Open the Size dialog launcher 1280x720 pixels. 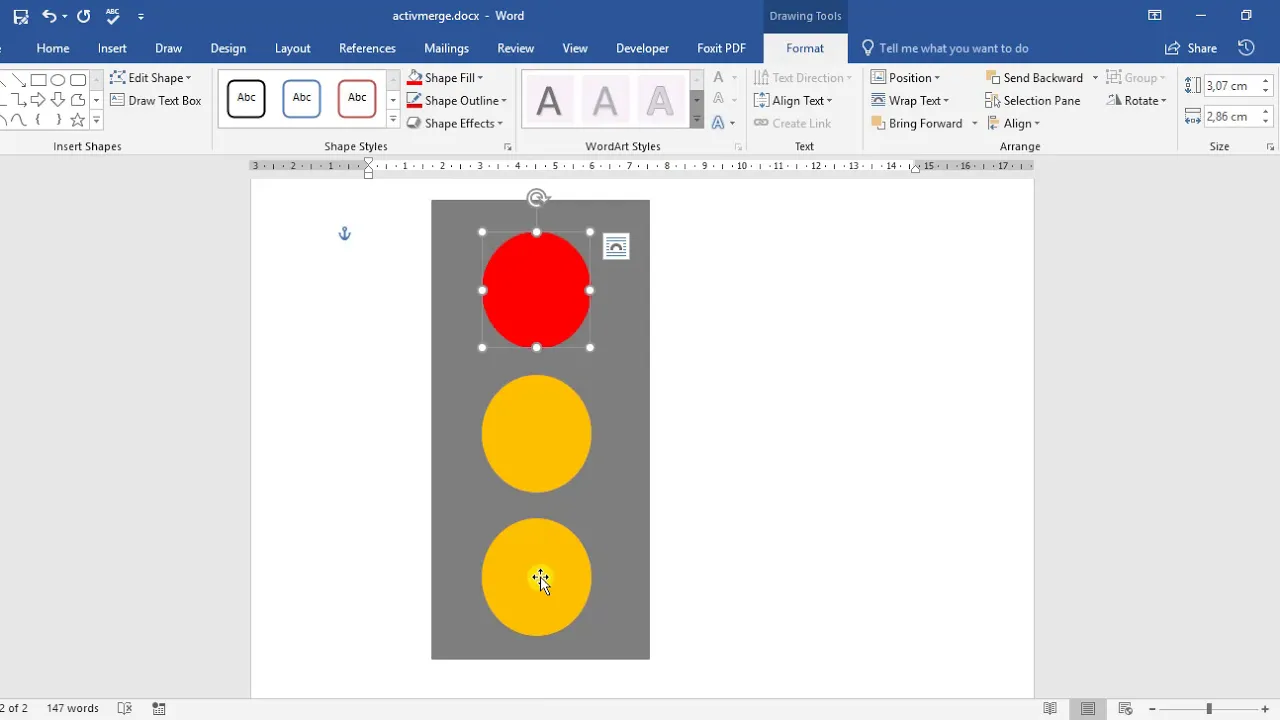pos(1271,147)
